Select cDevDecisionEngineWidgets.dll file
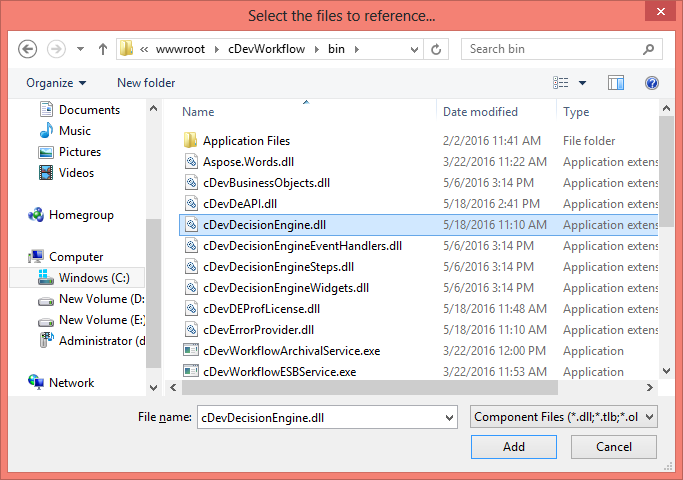 point(286,287)
